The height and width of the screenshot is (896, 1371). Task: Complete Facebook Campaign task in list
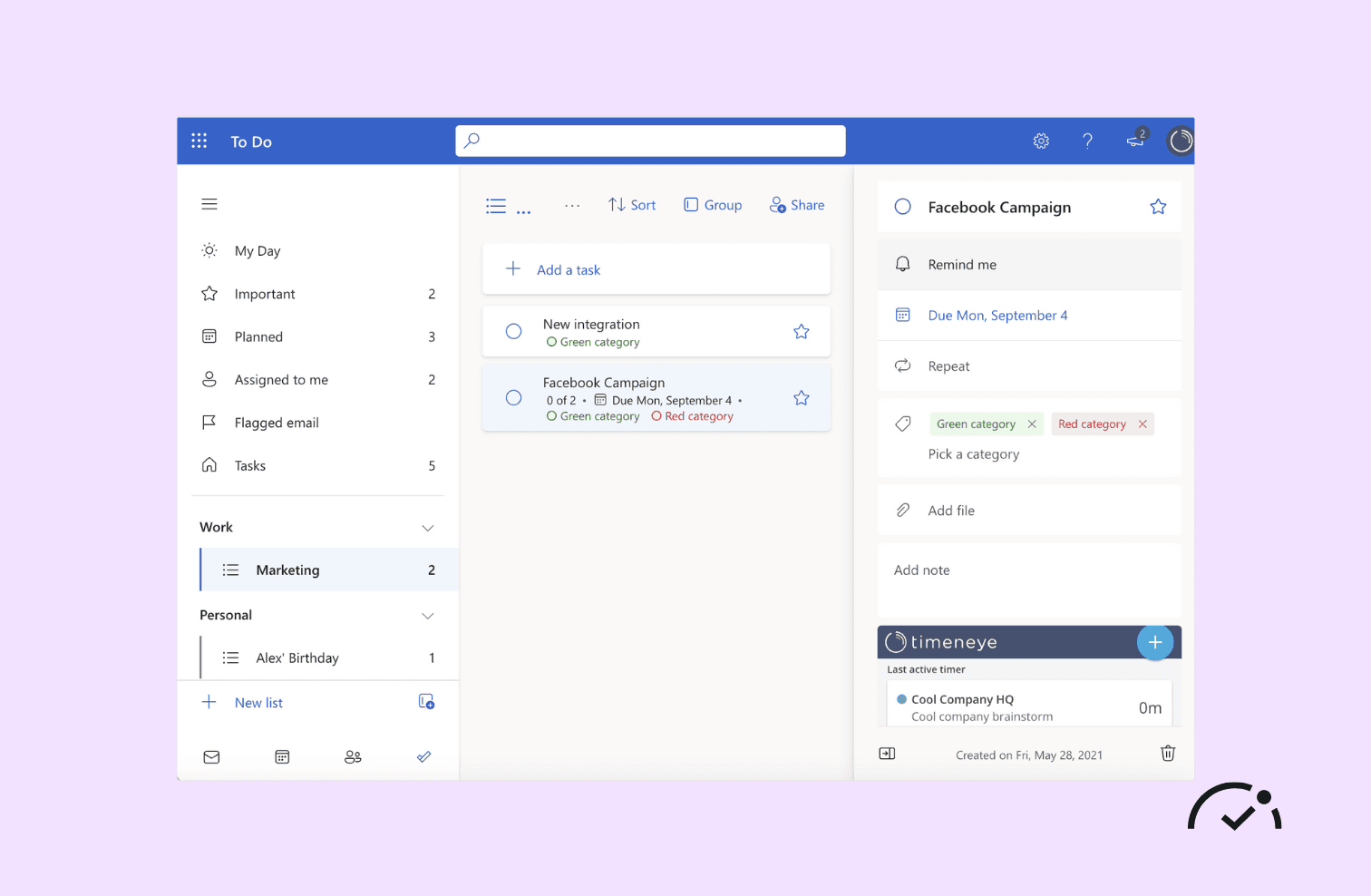513,398
